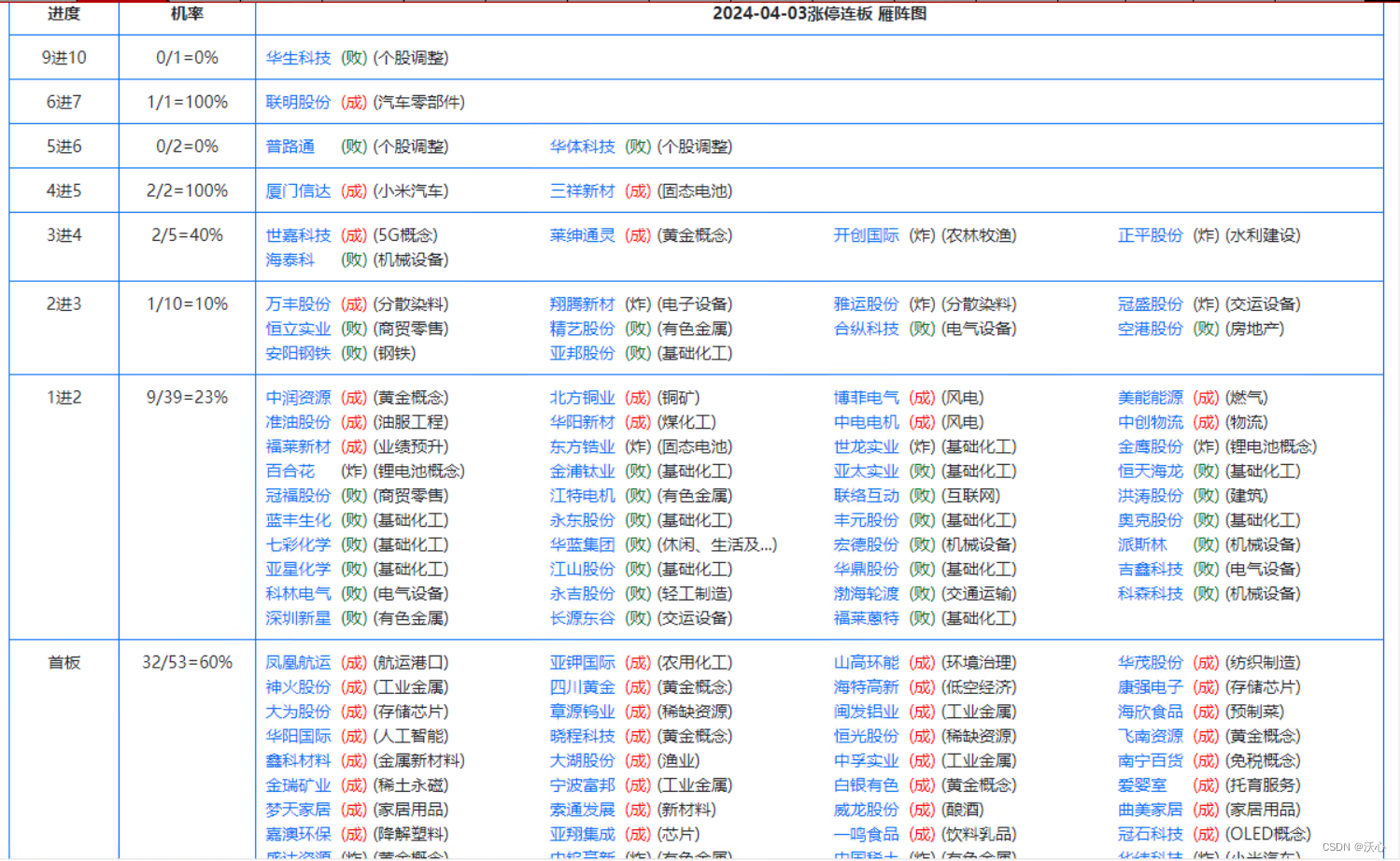Click the 凤凰航运 stock link
The image size is (1400, 861).
298,663
